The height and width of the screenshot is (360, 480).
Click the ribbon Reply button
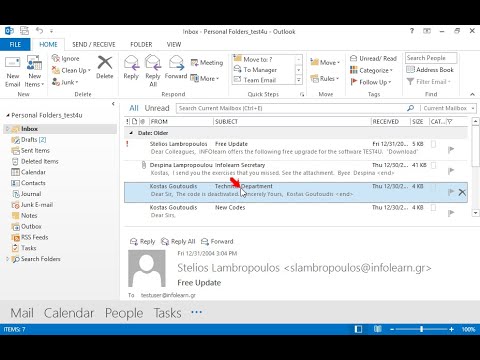(x=131, y=68)
